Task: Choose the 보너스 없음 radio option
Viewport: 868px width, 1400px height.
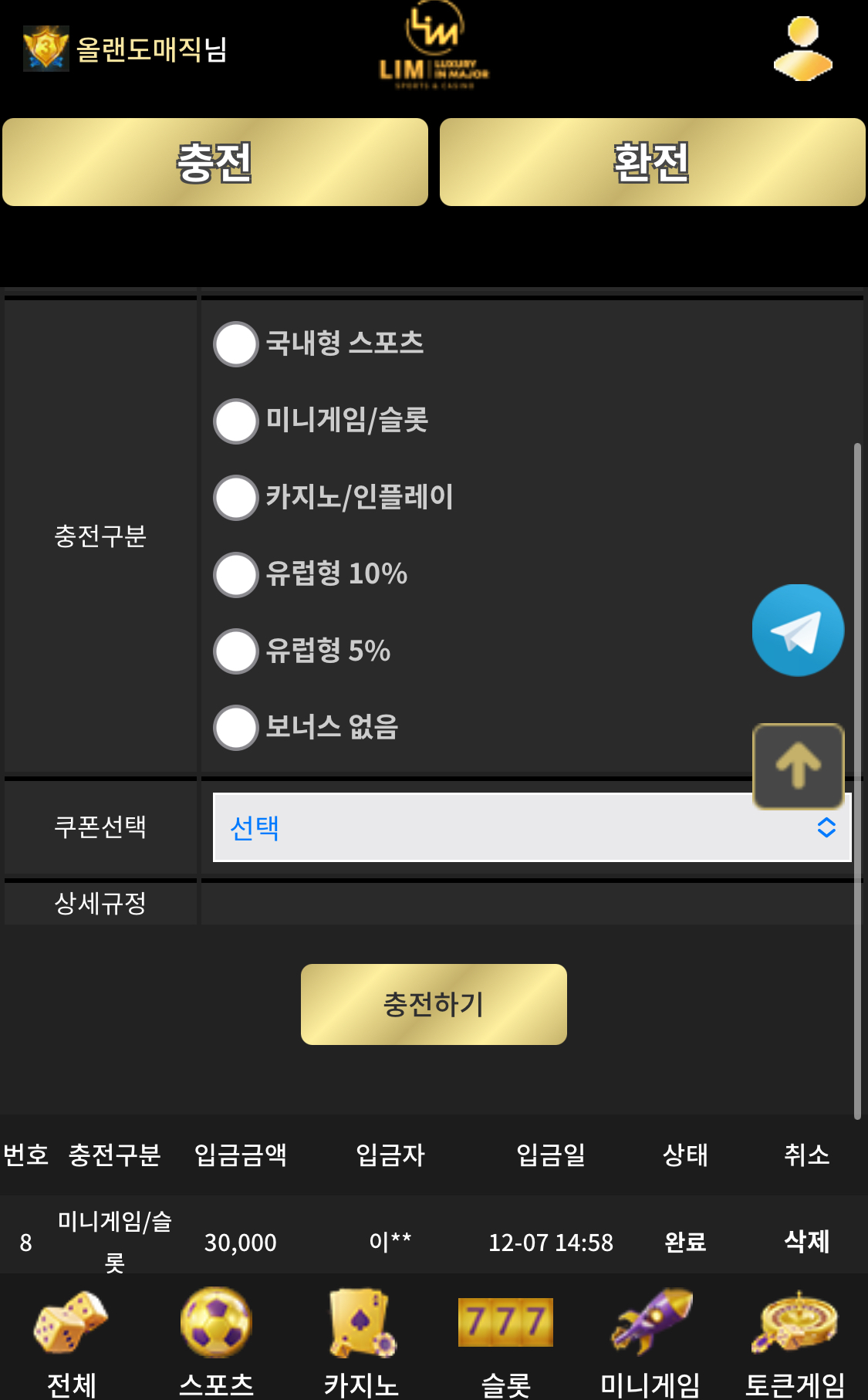Action: (236, 728)
